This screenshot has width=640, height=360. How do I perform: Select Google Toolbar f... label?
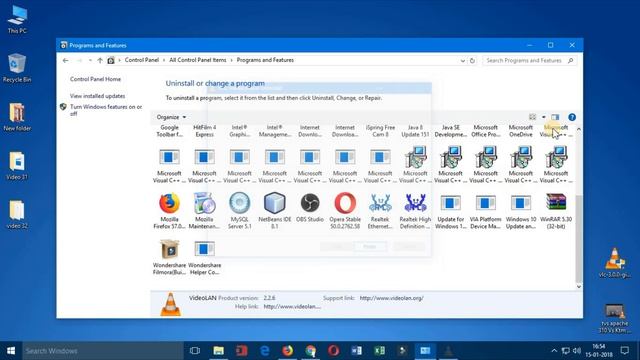coord(169,131)
